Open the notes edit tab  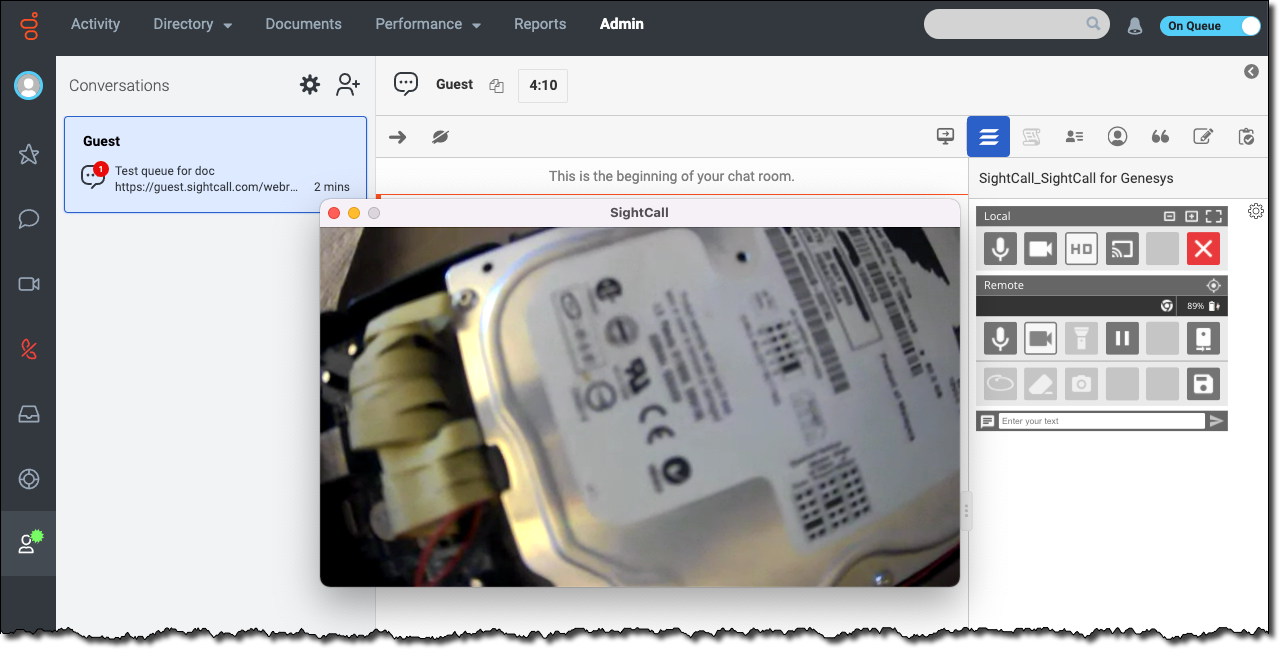tap(1204, 137)
